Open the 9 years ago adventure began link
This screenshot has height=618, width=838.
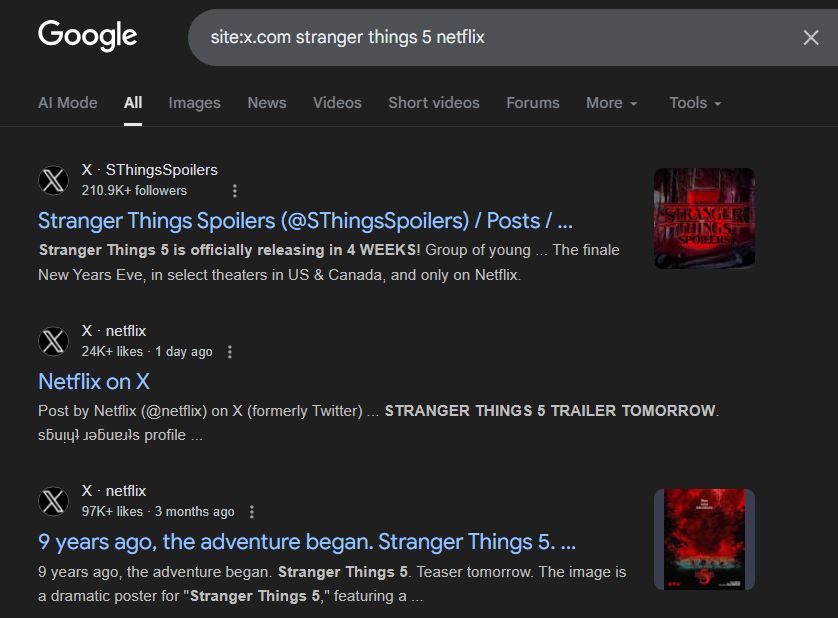click(x=307, y=542)
